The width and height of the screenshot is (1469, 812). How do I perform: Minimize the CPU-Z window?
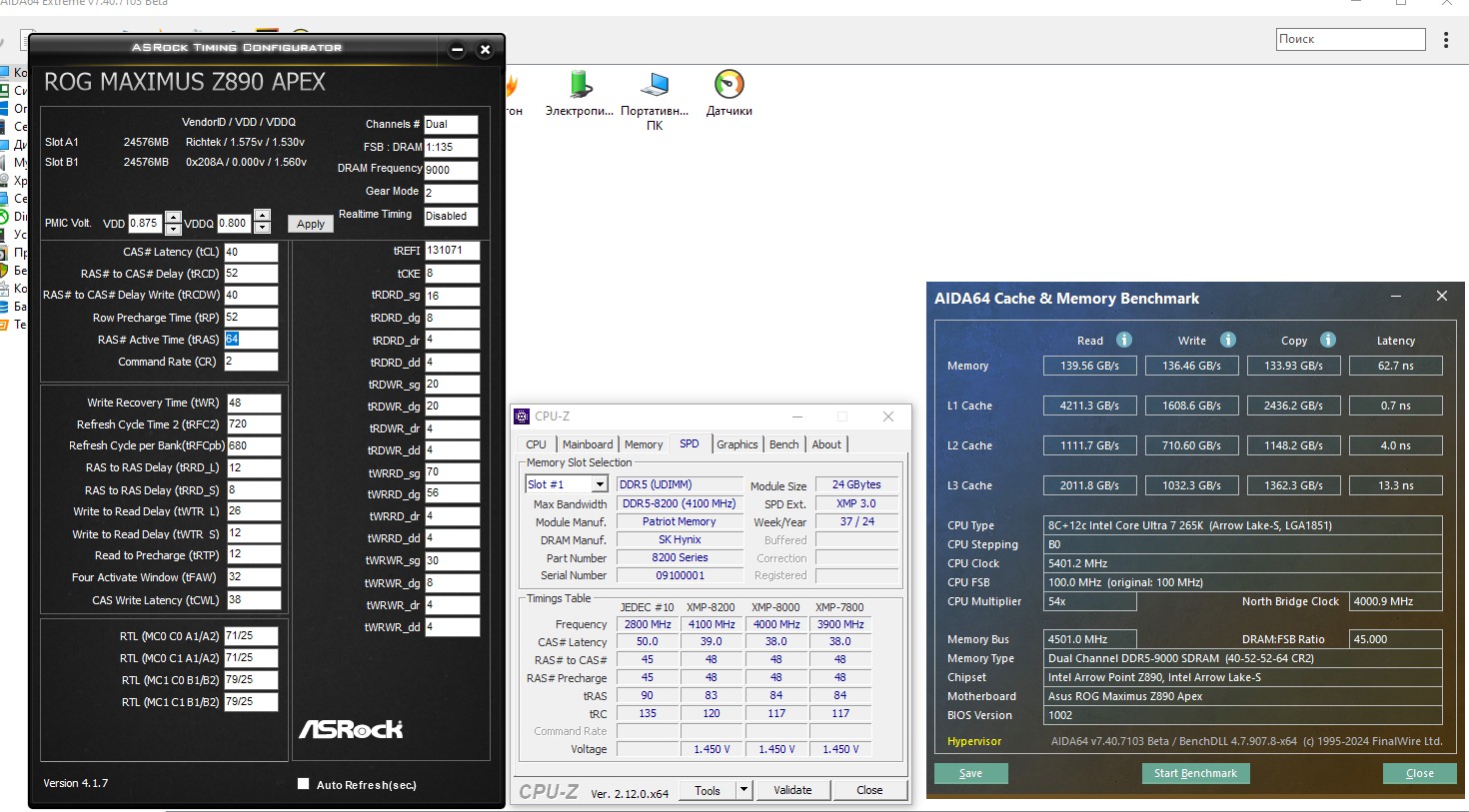797,416
